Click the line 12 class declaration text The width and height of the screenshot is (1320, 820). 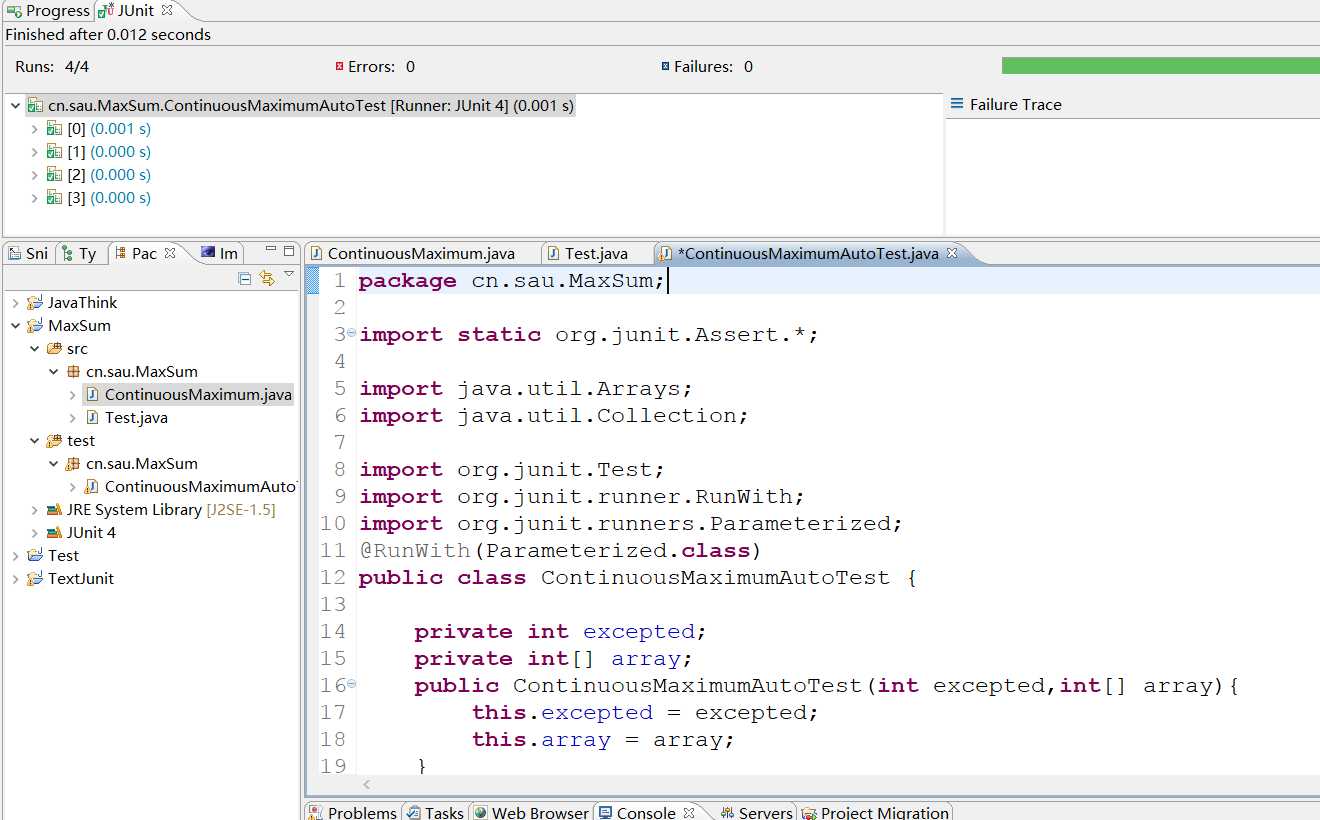coord(638,577)
